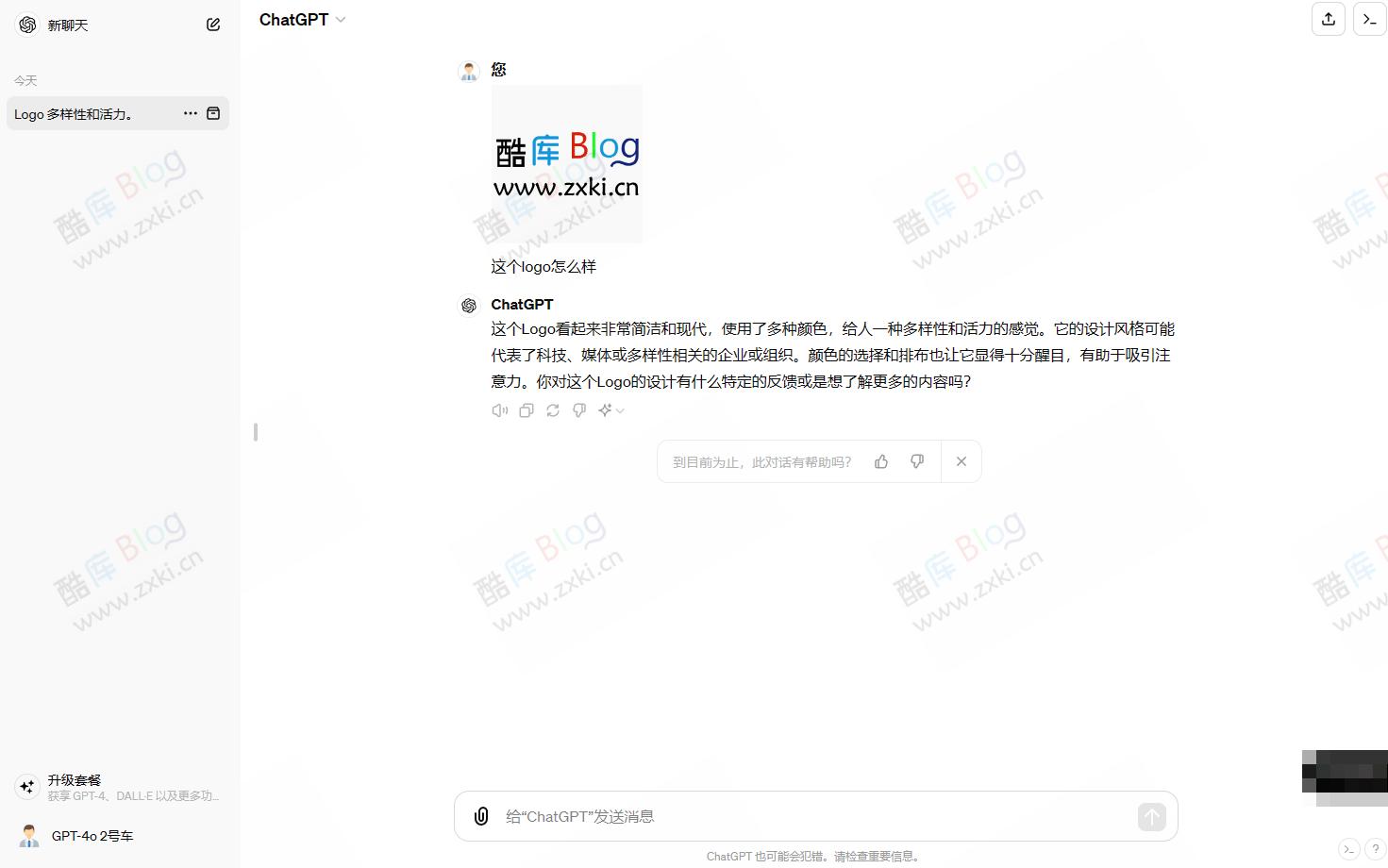1388x868 pixels.
Task: Dismiss the feedback prompt with the X button
Action: [x=962, y=461]
